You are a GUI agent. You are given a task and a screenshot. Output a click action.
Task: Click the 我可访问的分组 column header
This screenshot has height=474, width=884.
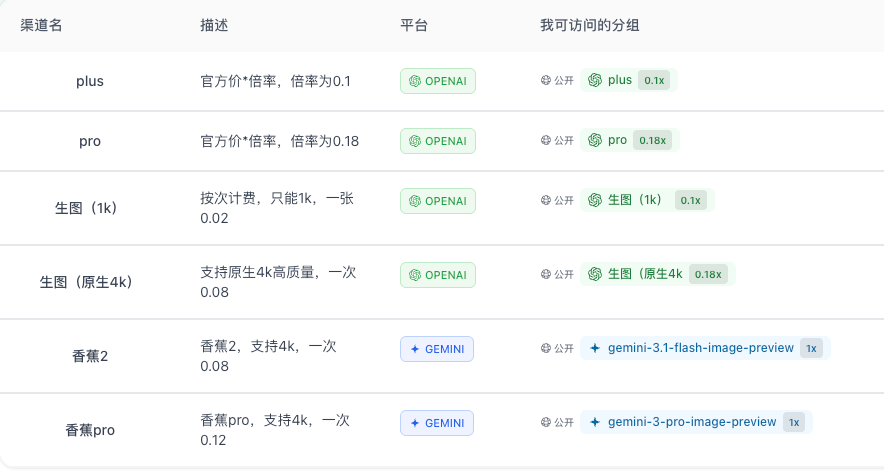pos(589,25)
